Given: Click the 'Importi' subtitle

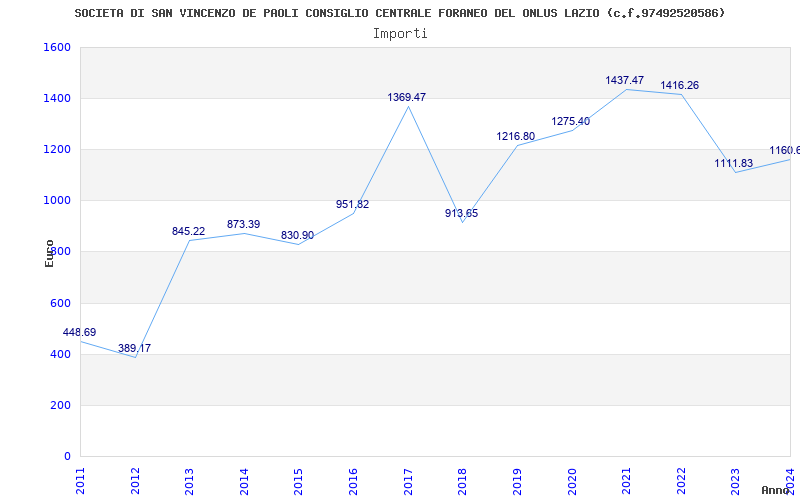Looking at the screenshot, I should click(400, 34).
